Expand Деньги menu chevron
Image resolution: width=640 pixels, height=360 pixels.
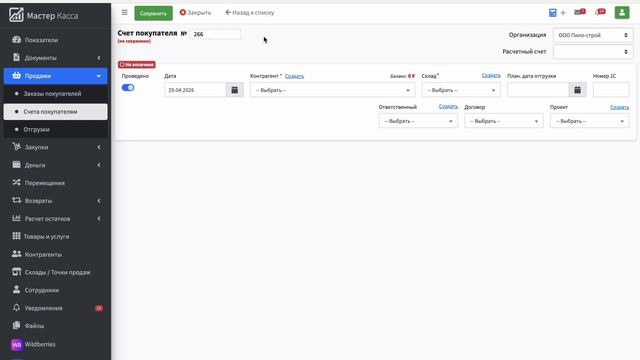pos(99,165)
